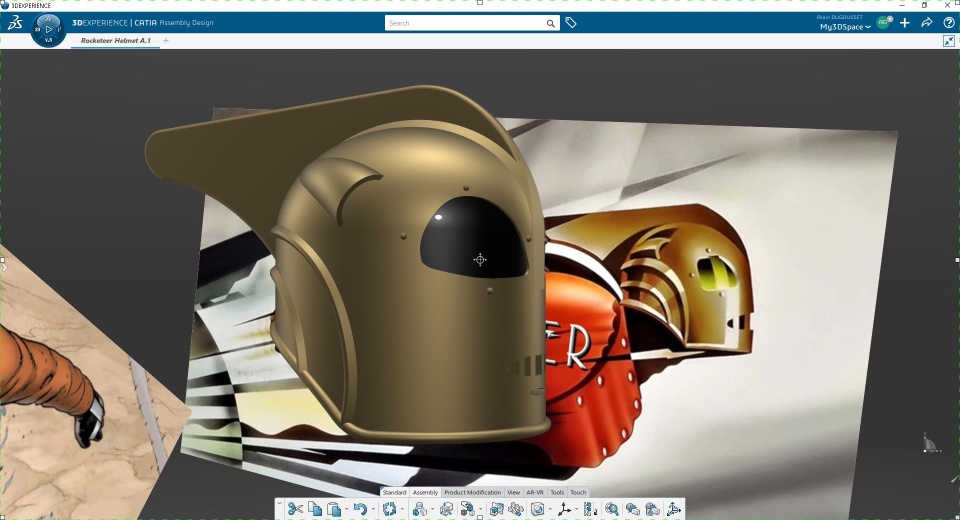Open the Update dropdown arrow
The height and width of the screenshot is (520, 960).
tap(402, 510)
